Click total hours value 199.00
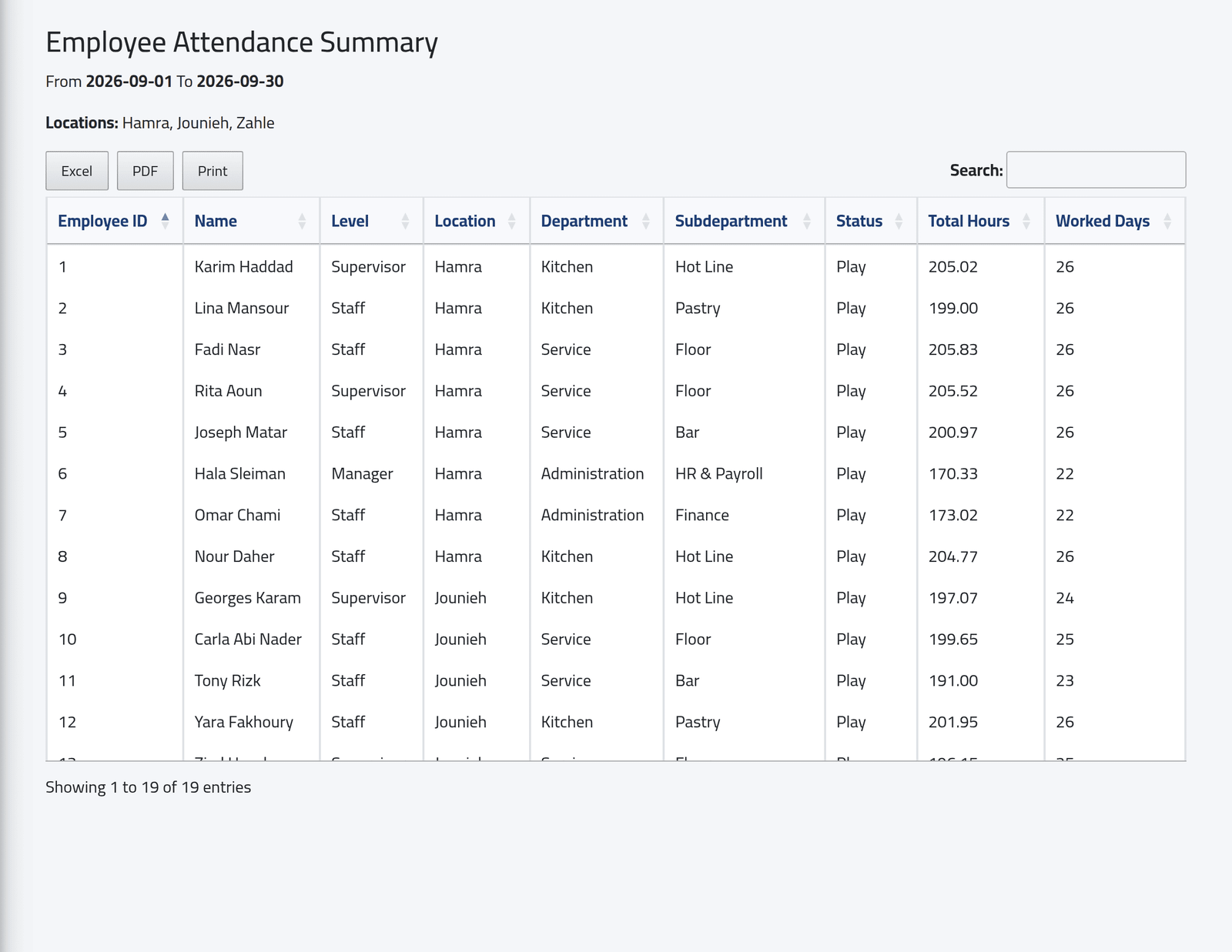 click(x=952, y=309)
